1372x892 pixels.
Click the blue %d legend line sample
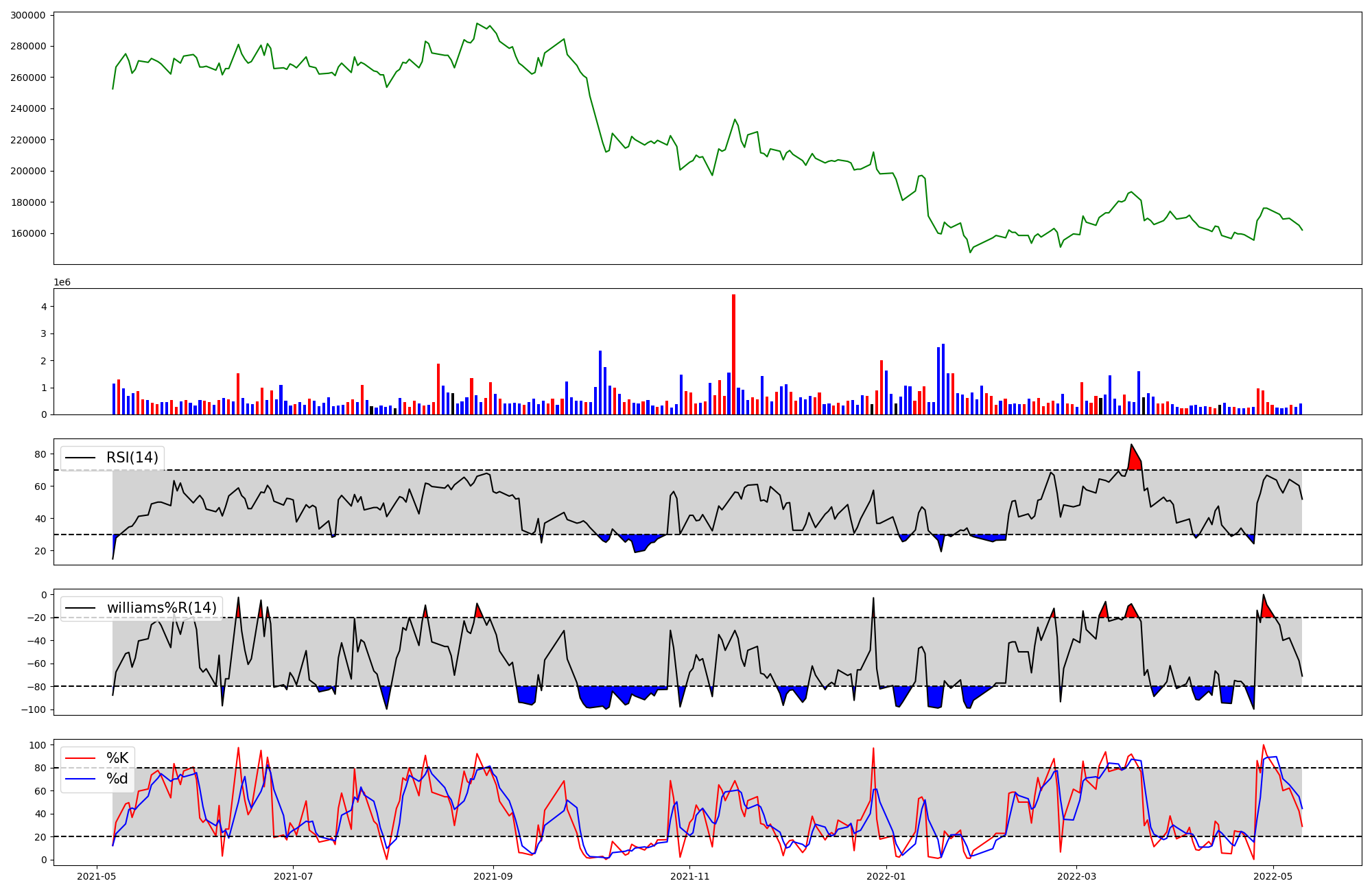[x=82, y=779]
